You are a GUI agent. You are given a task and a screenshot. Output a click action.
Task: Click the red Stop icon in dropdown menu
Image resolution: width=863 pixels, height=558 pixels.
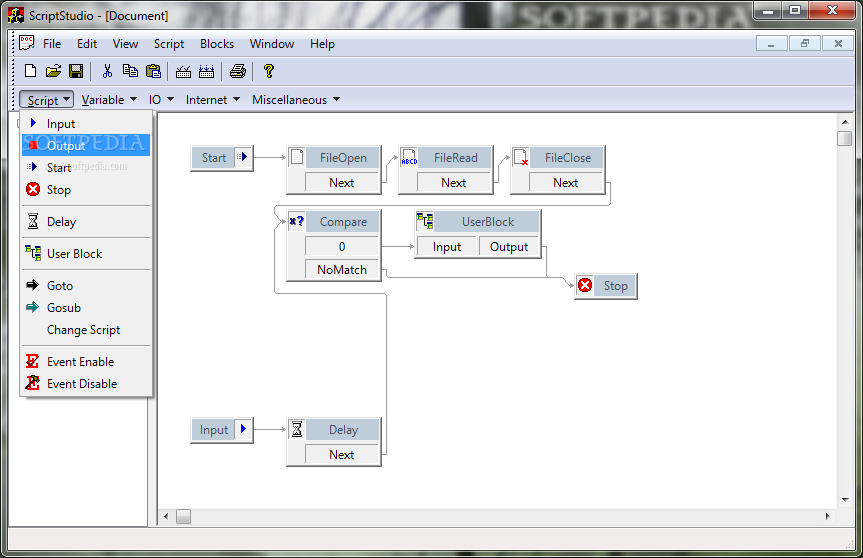click(33, 190)
